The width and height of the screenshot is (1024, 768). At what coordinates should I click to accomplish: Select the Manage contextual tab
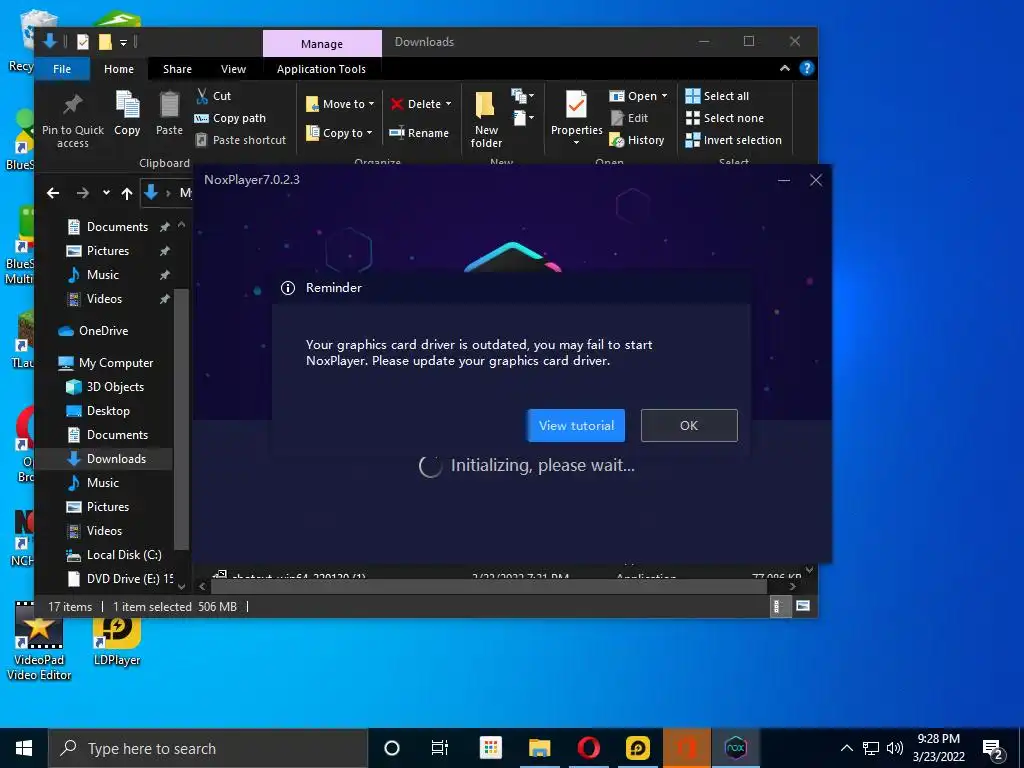(322, 44)
